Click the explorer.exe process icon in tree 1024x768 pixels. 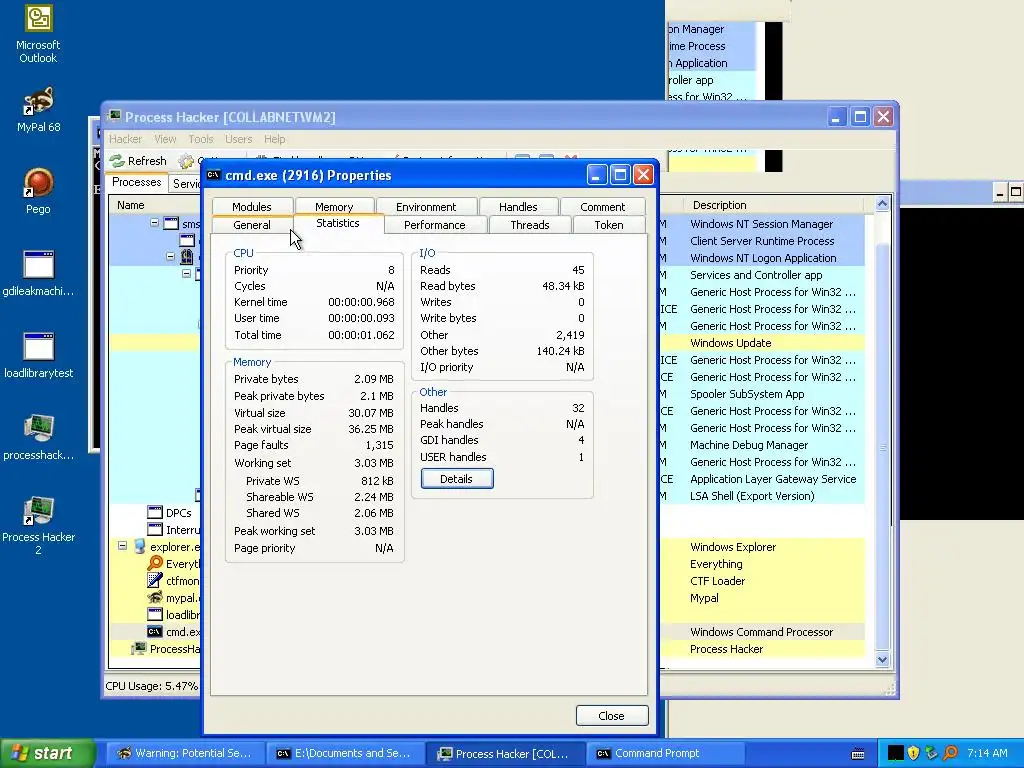tap(139, 547)
